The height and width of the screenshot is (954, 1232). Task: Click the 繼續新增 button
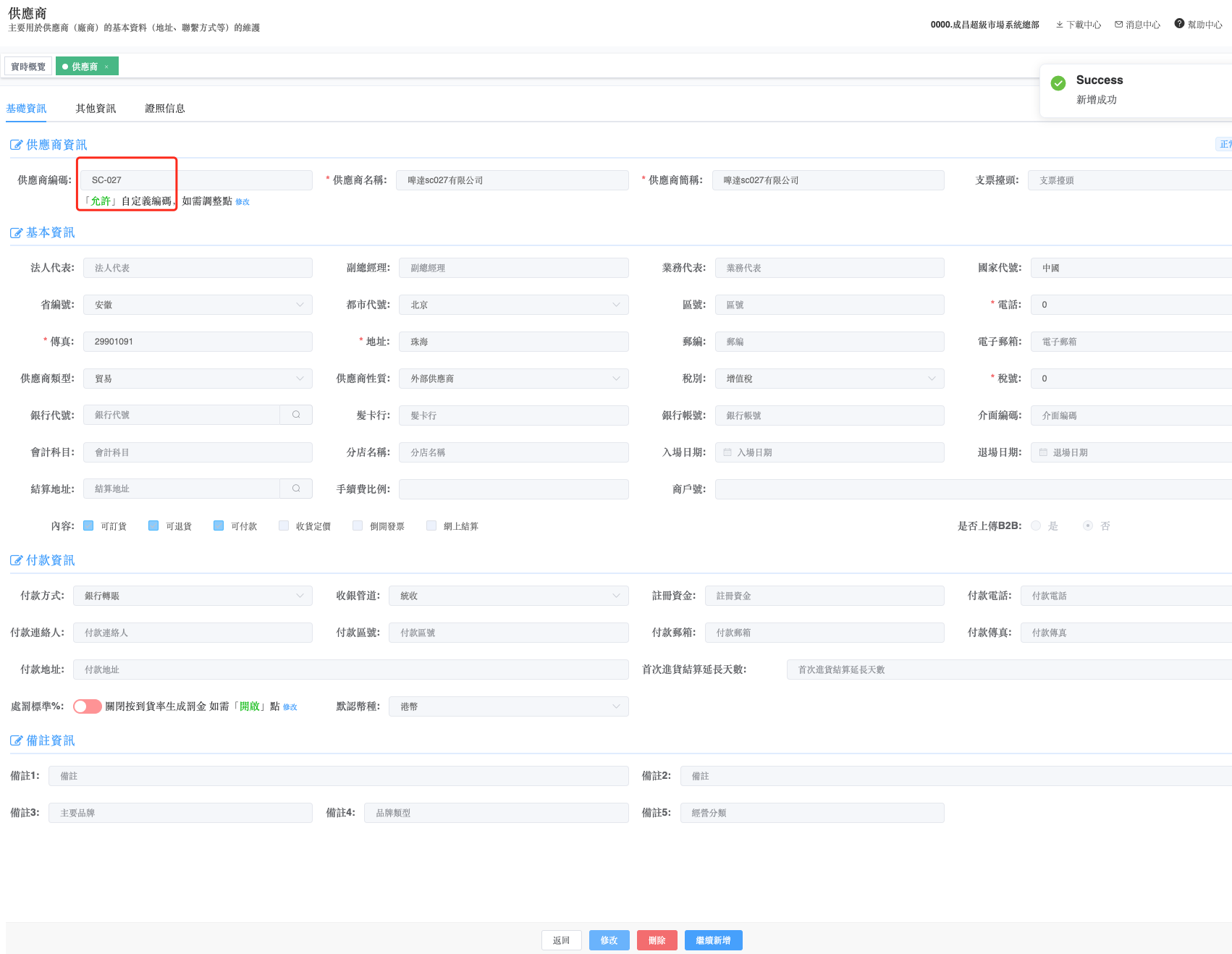pyautogui.click(x=714, y=940)
